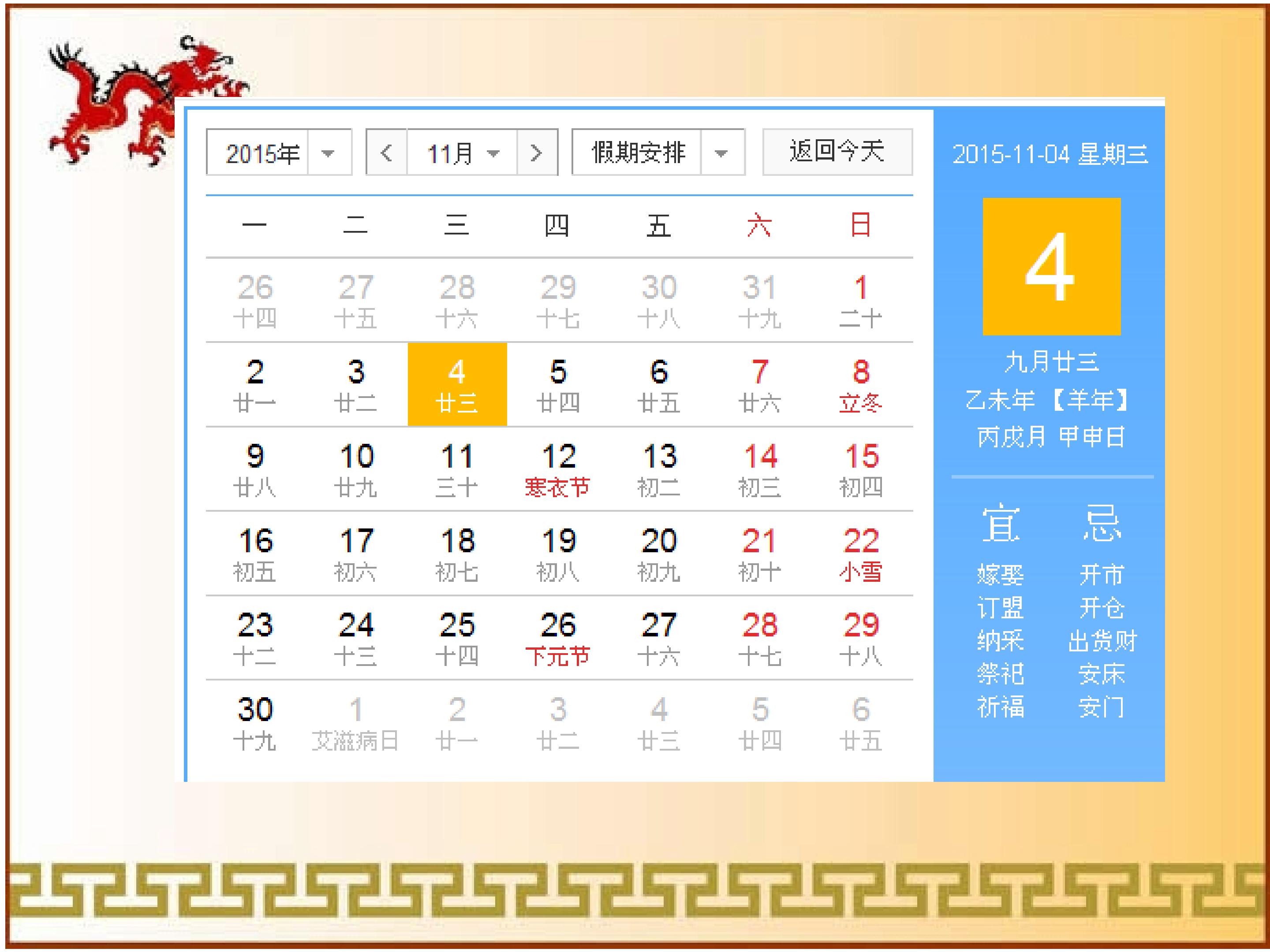Screen dimensions: 1270x952
Task: Go to the previous month arrow
Action: [x=386, y=152]
